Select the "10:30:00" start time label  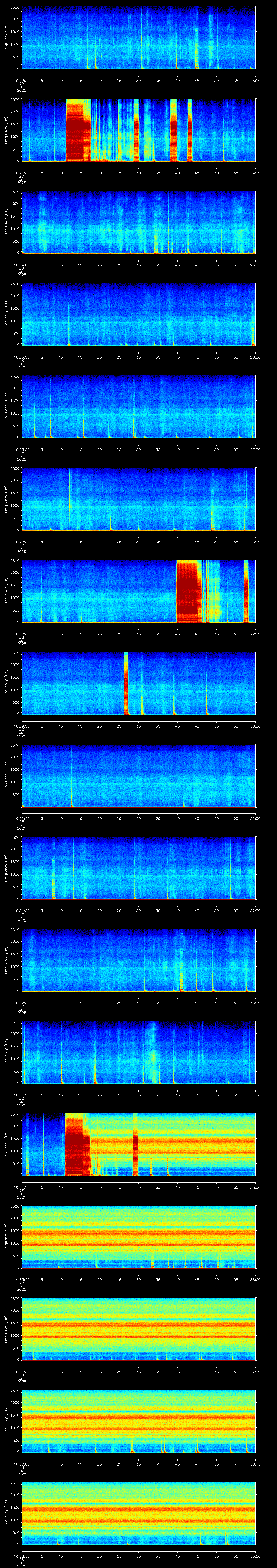(21, 818)
